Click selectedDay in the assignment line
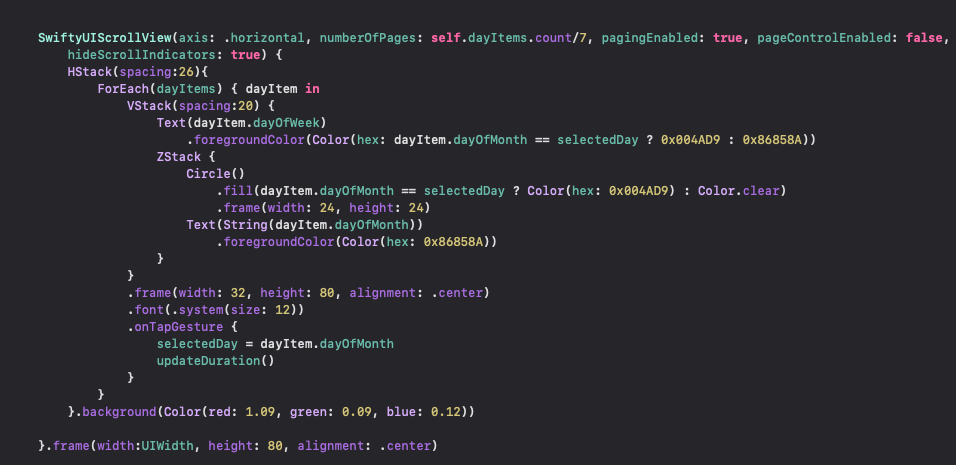This screenshot has height=465, width=956. click(198, 344)
